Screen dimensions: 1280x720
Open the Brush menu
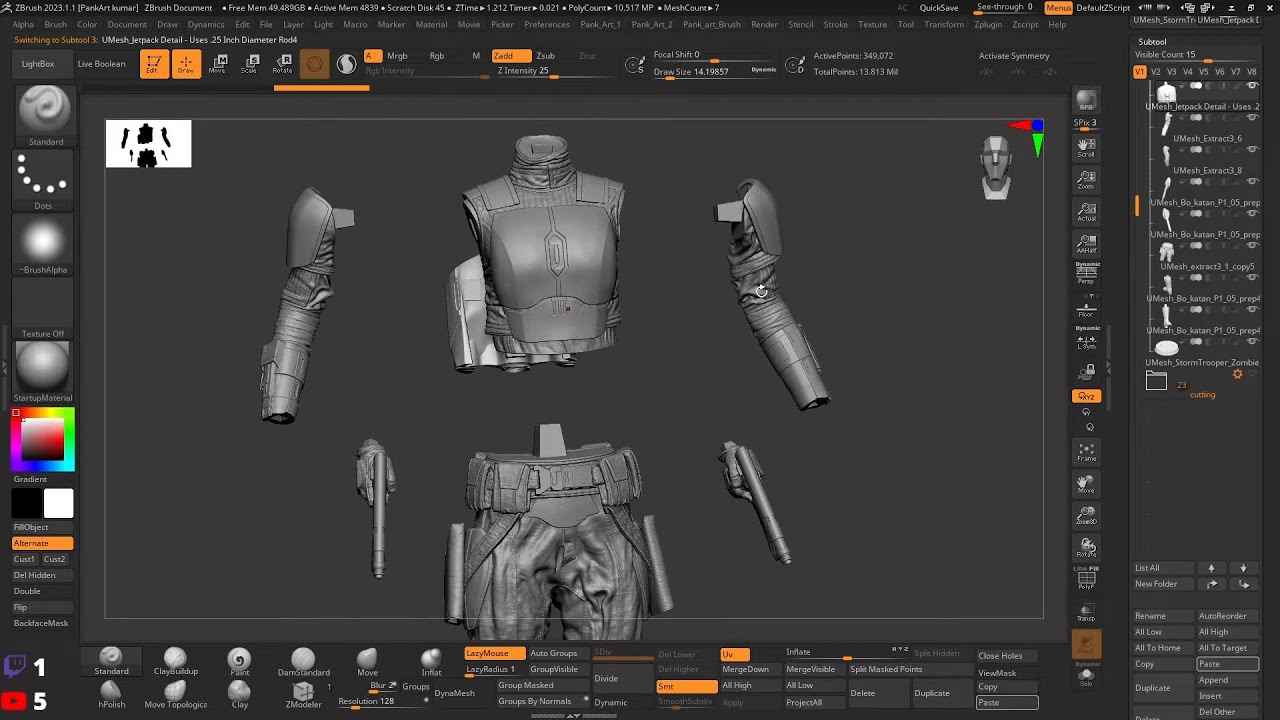click(x=55, y=24)
